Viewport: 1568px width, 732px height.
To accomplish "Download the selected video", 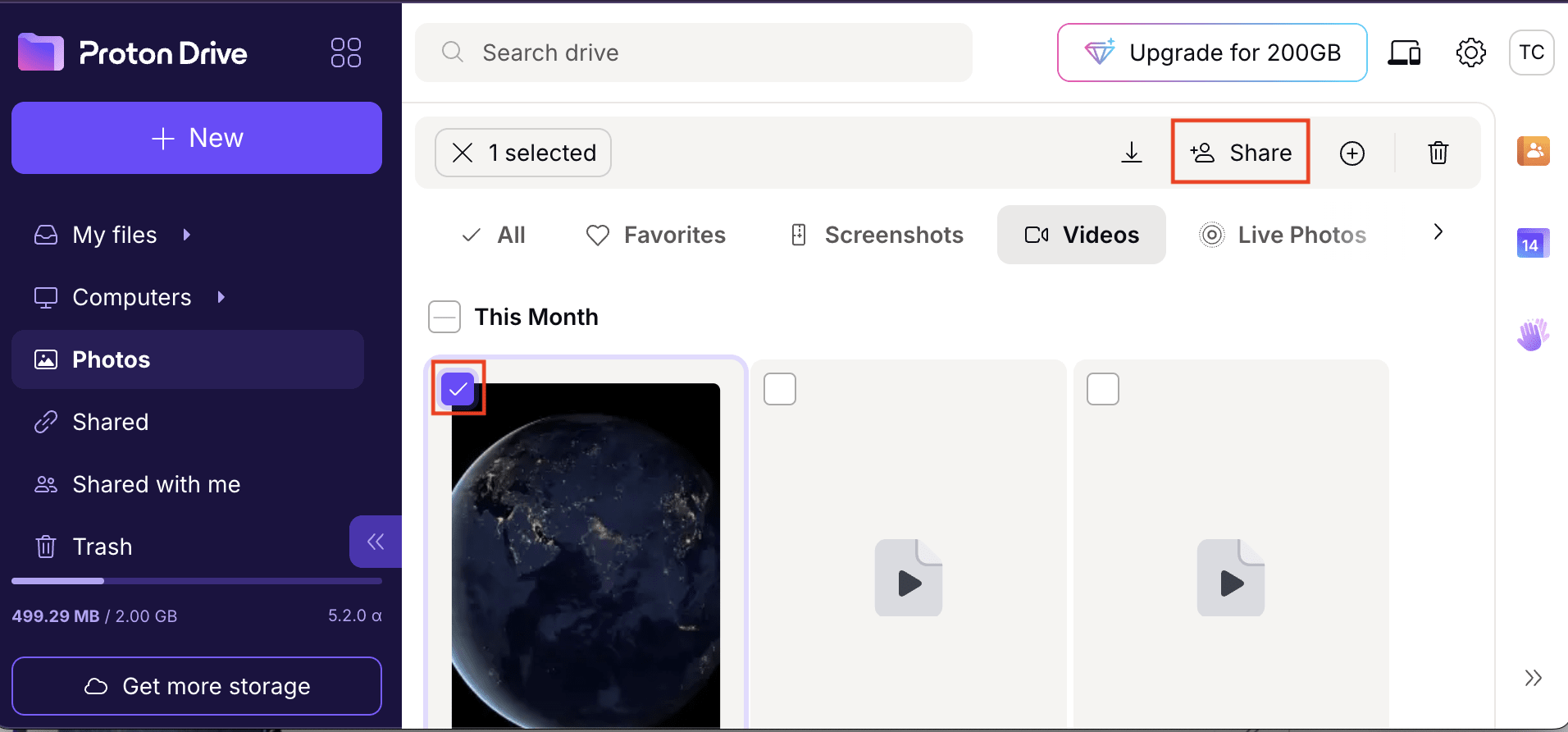I will 1132,153.
